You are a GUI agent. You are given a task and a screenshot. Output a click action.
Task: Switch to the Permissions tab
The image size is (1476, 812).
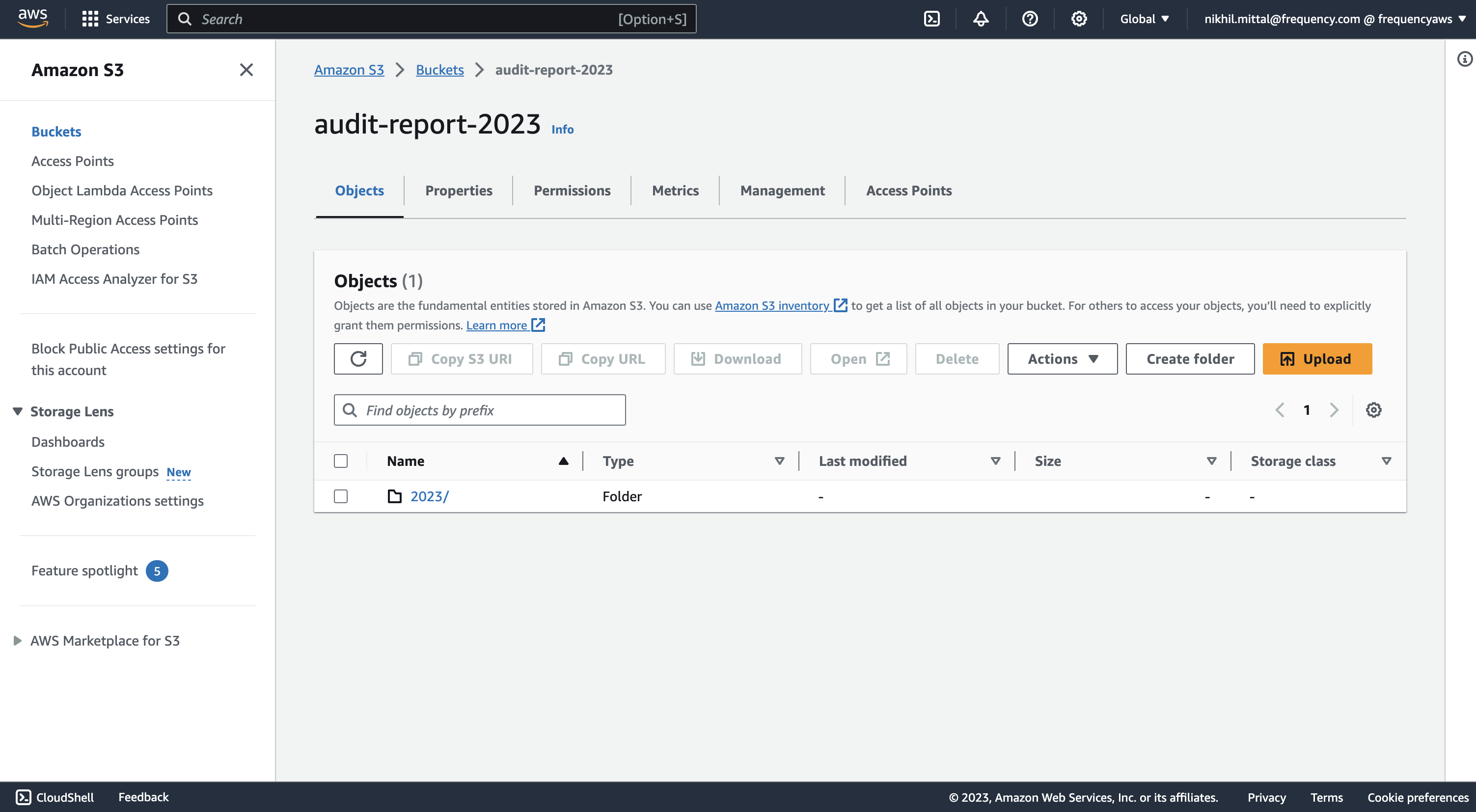(x=572, y=191)
